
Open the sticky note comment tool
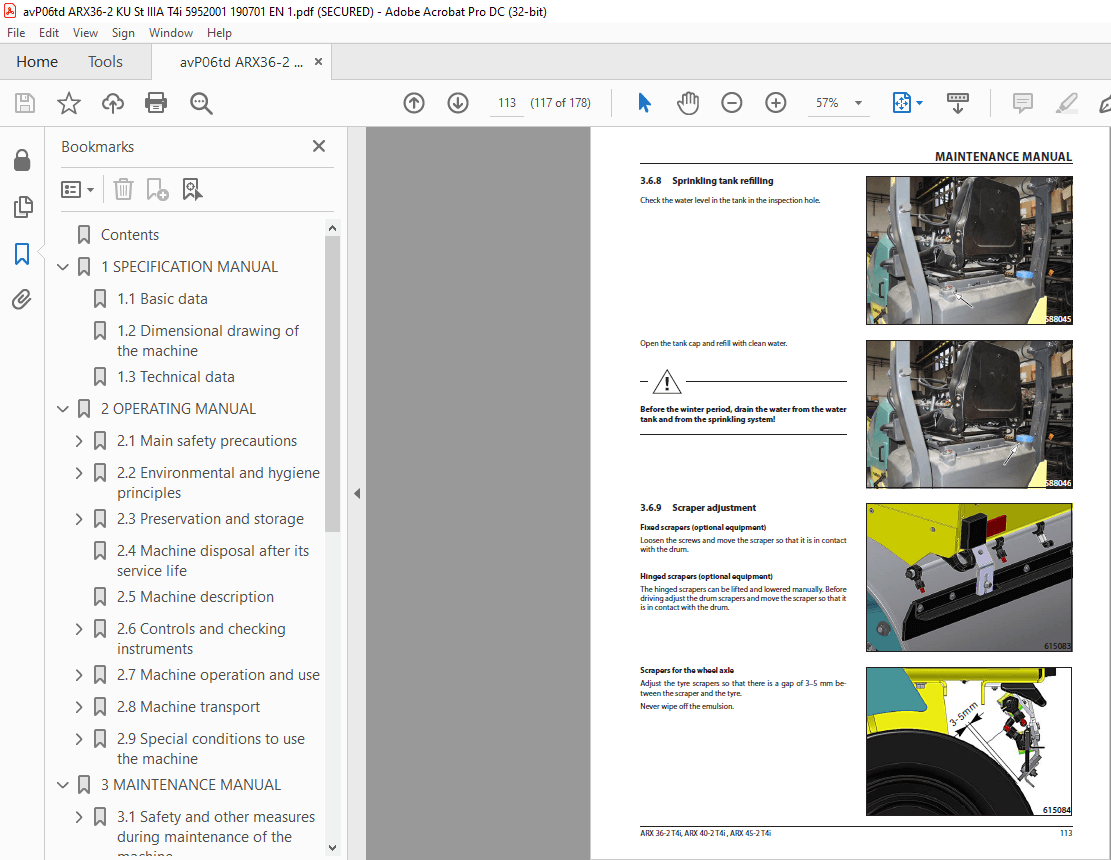tap(1022, 102)
